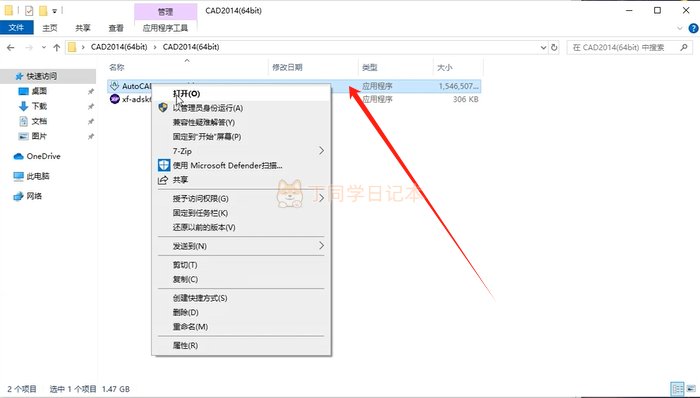Open the quick access toolbar dropdown
Viewport: 700px width, 398px height.
[x=54, y=11]
